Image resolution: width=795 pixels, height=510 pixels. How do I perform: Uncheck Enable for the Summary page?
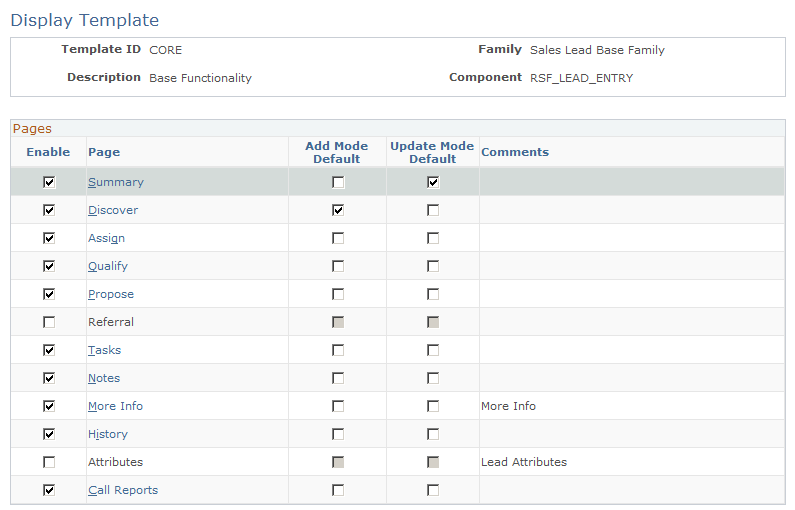pos(49,182)
